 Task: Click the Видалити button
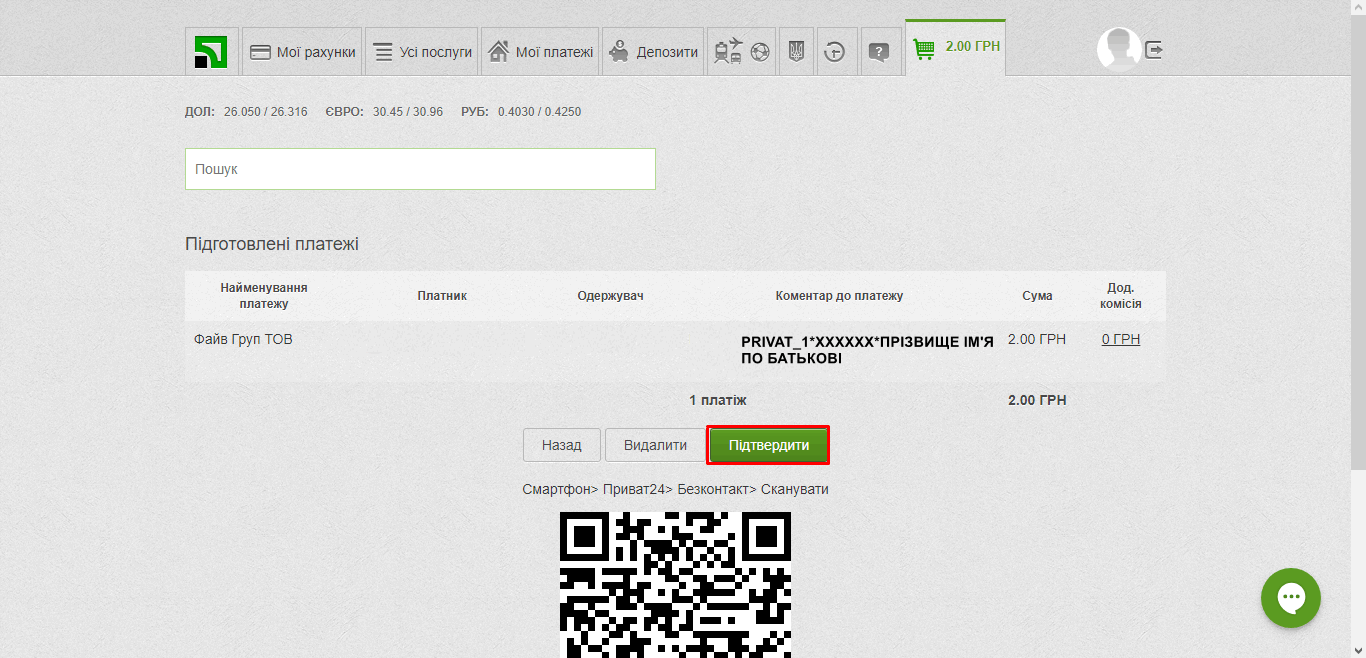(x=655, y=445)
